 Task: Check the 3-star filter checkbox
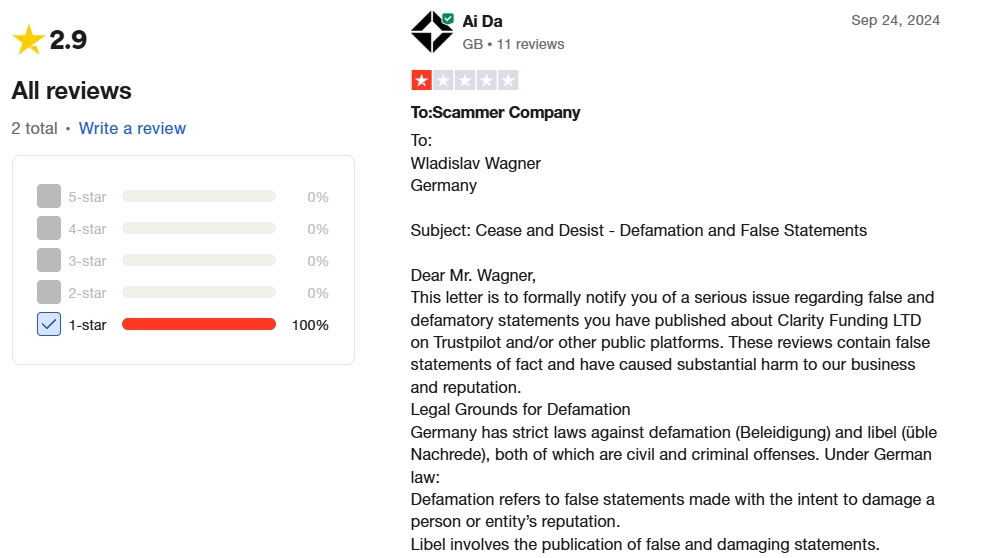(x=49, y=261)
